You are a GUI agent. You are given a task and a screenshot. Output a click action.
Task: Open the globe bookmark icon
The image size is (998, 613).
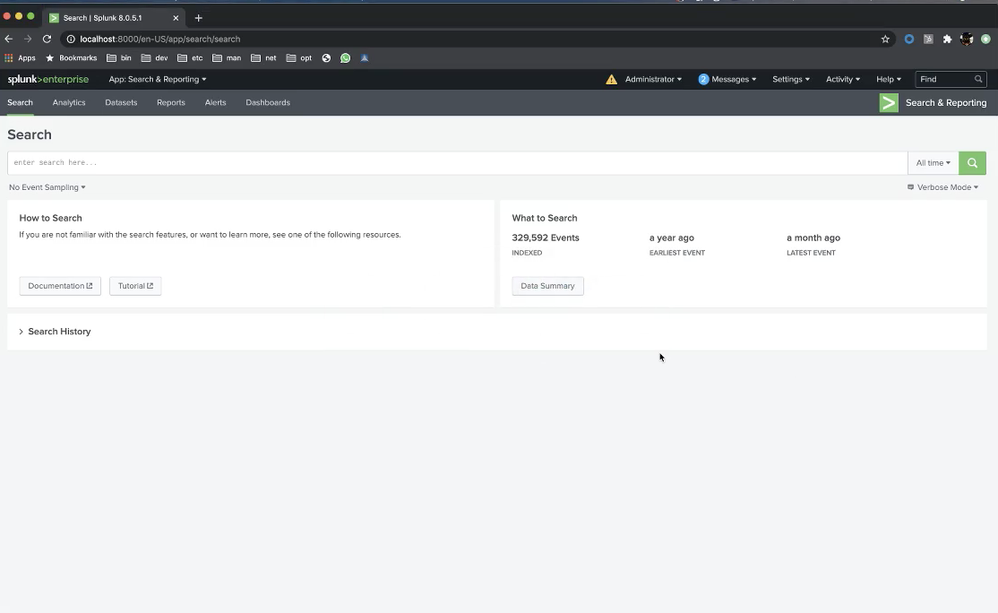click(x=326, y=58)
